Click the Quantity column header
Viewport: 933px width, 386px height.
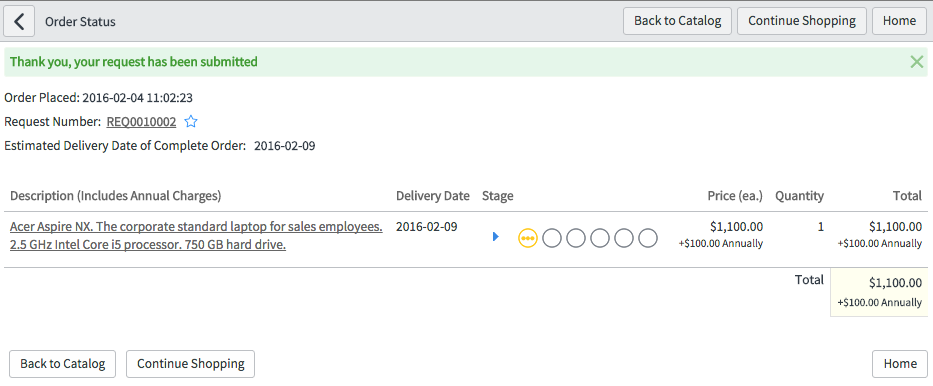pyautogui.click(x=799, y=196)
